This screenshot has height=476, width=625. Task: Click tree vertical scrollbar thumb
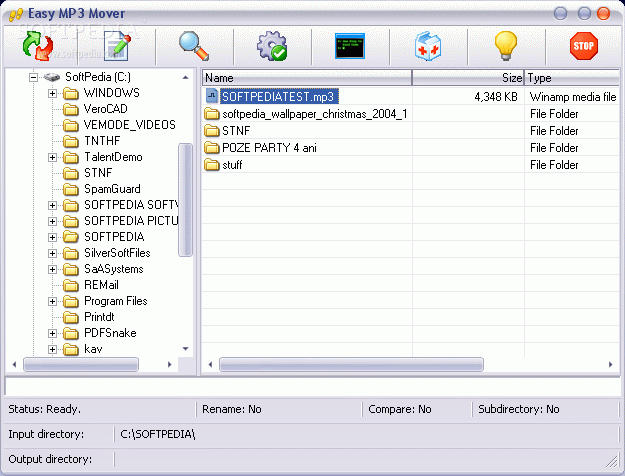tap(185, 200)
